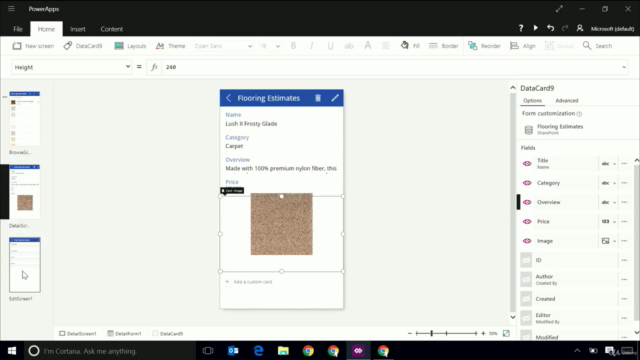
Task: Open the Align menu
Action: tap(523, 46)
